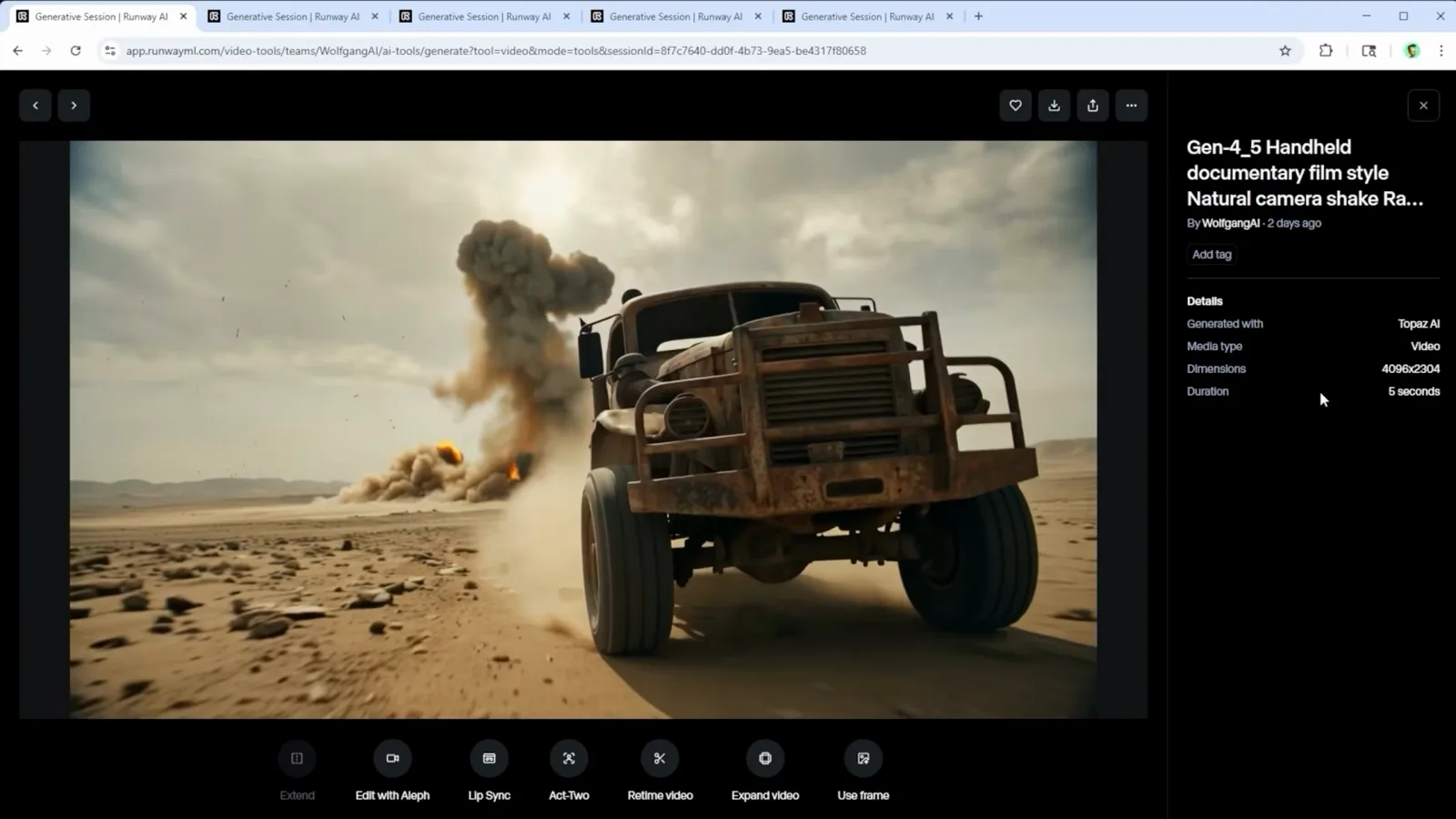View site information icon in address bar

click(110, 51)
